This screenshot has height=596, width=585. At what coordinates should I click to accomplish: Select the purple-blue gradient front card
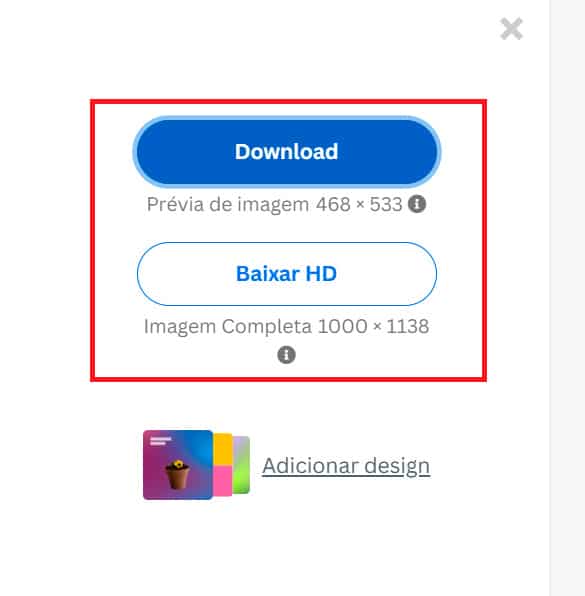(178, 464)
